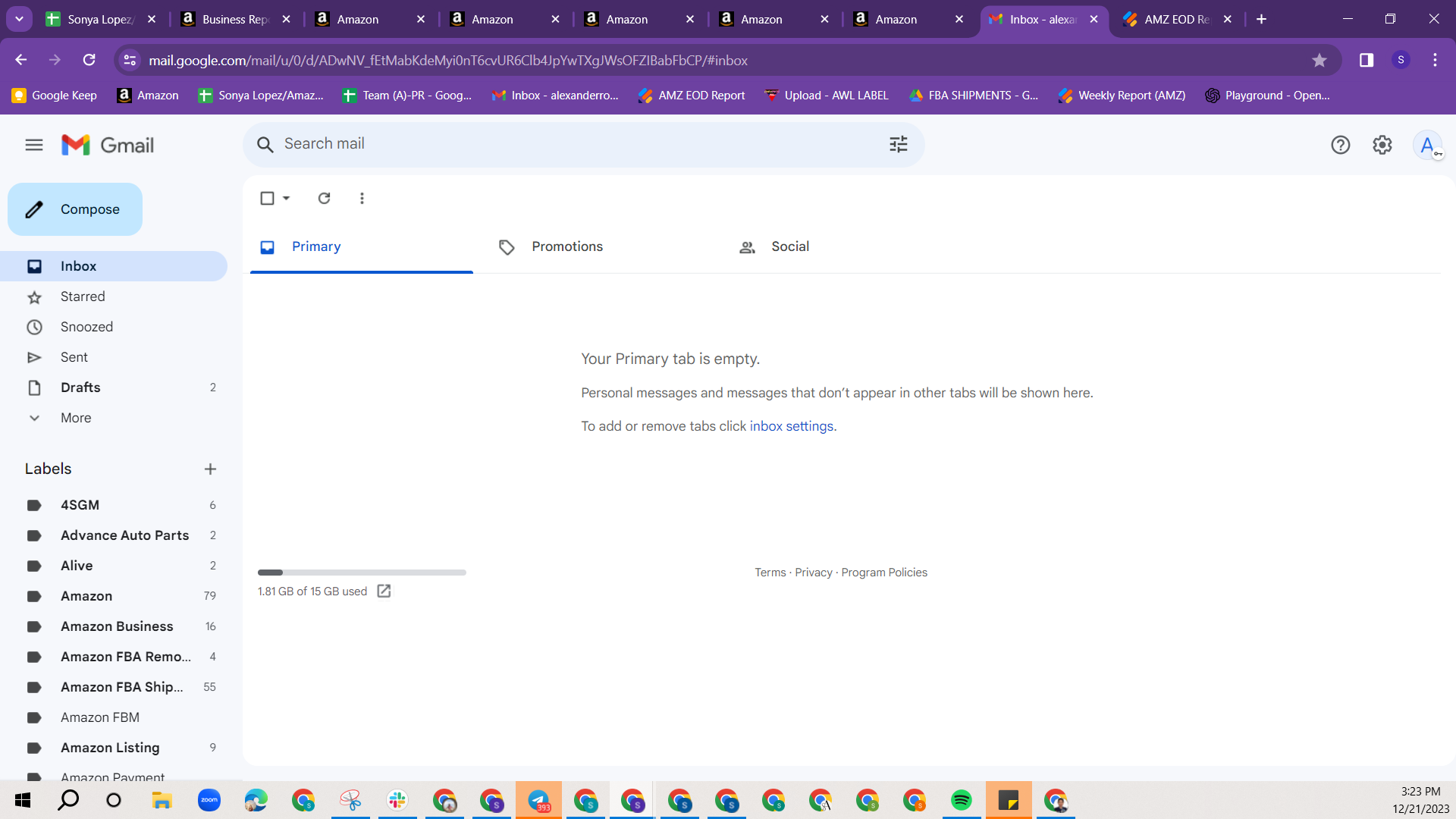Image resolution: width=1456 pixels, height=819 pixels.
Task: Open the Starred folder
Action: [114, 297]
